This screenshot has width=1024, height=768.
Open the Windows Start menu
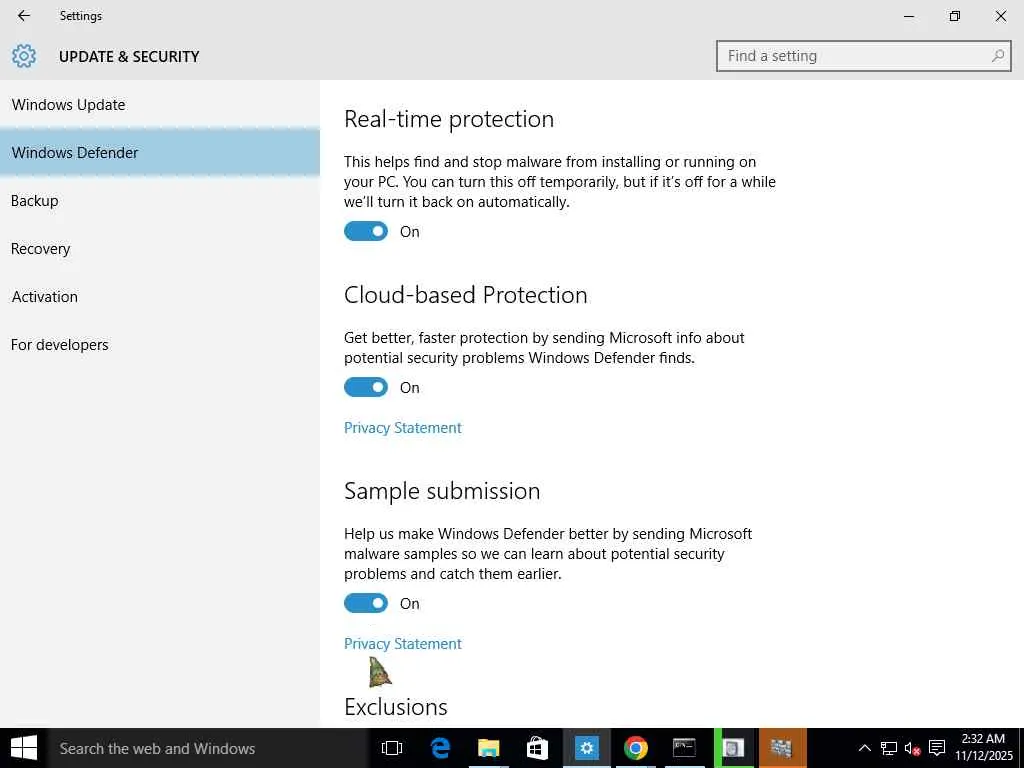point(24,748)
